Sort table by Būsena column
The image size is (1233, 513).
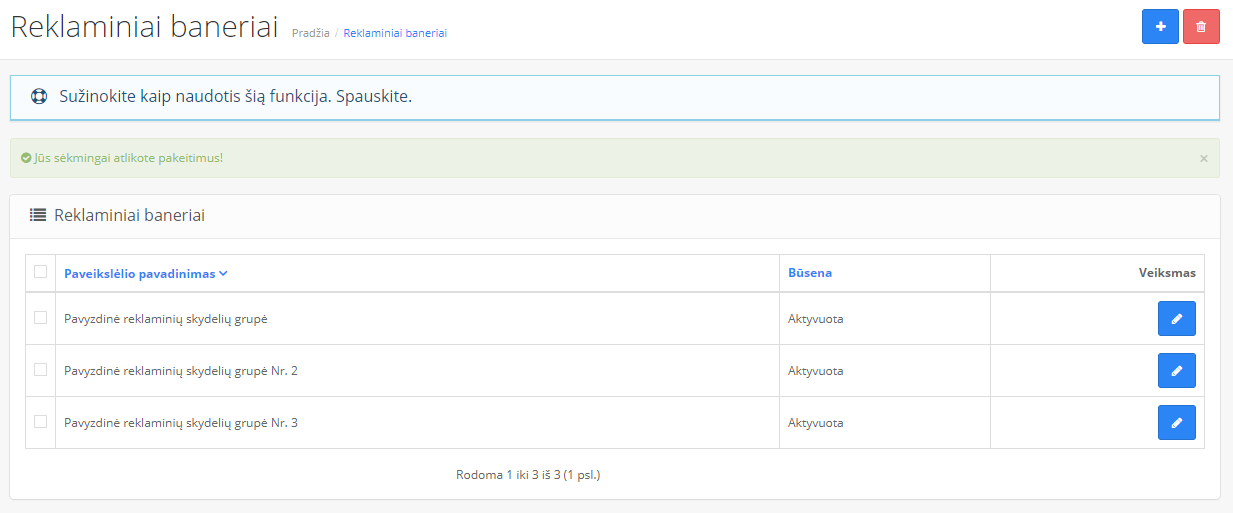810,273
